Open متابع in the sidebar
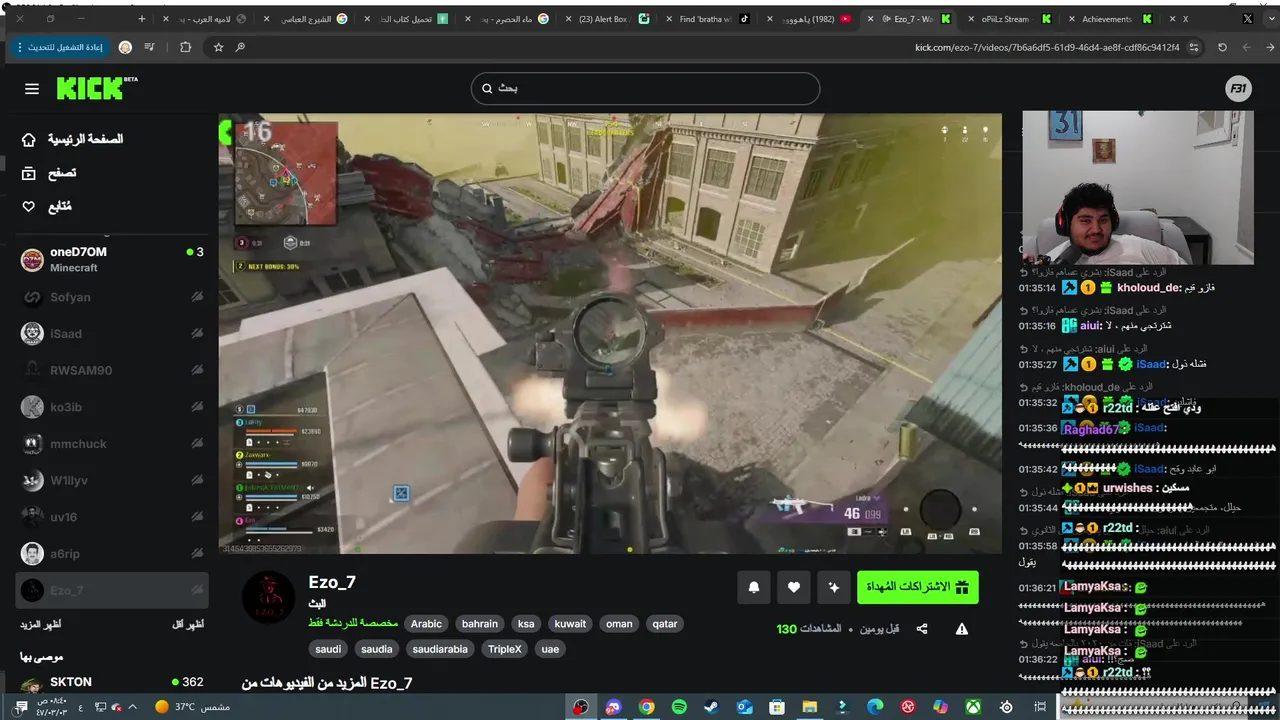Viewport: 1280px width, 720px height. point(47,207)
